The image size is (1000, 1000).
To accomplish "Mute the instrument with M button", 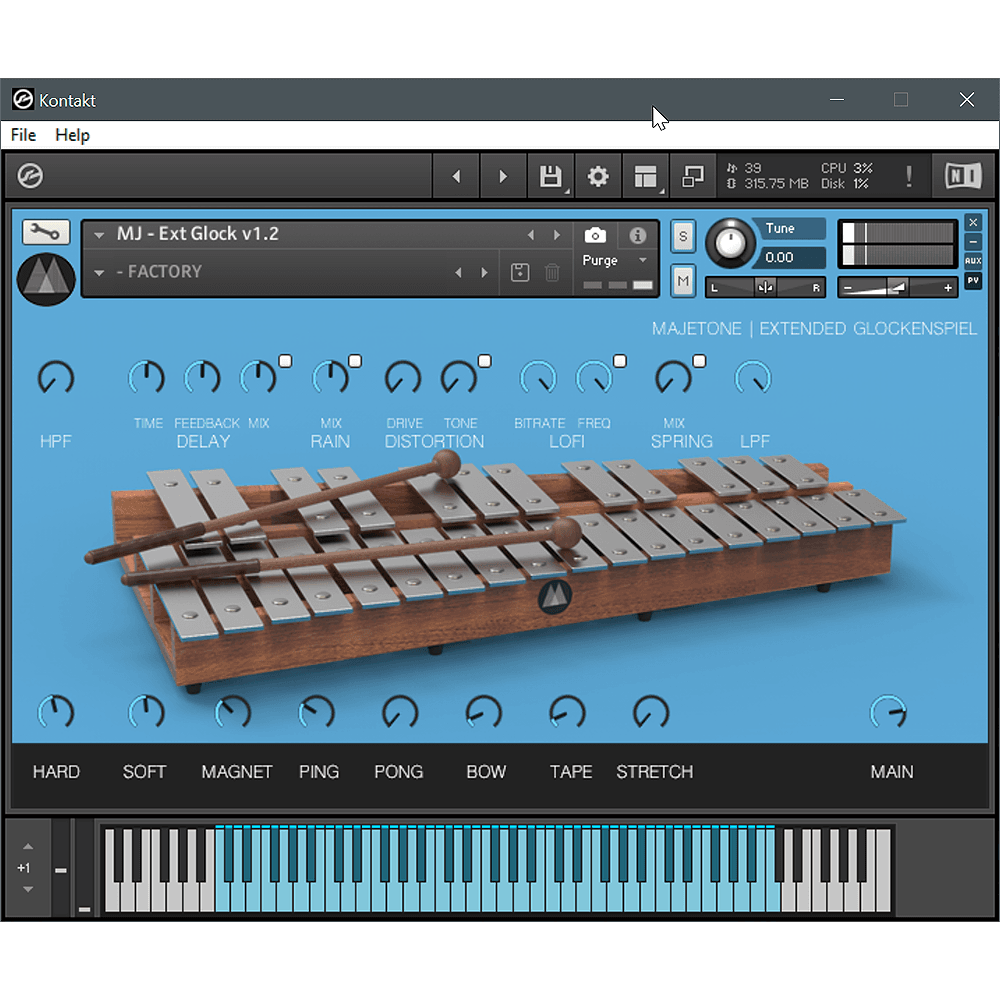I will click(683, 282).
